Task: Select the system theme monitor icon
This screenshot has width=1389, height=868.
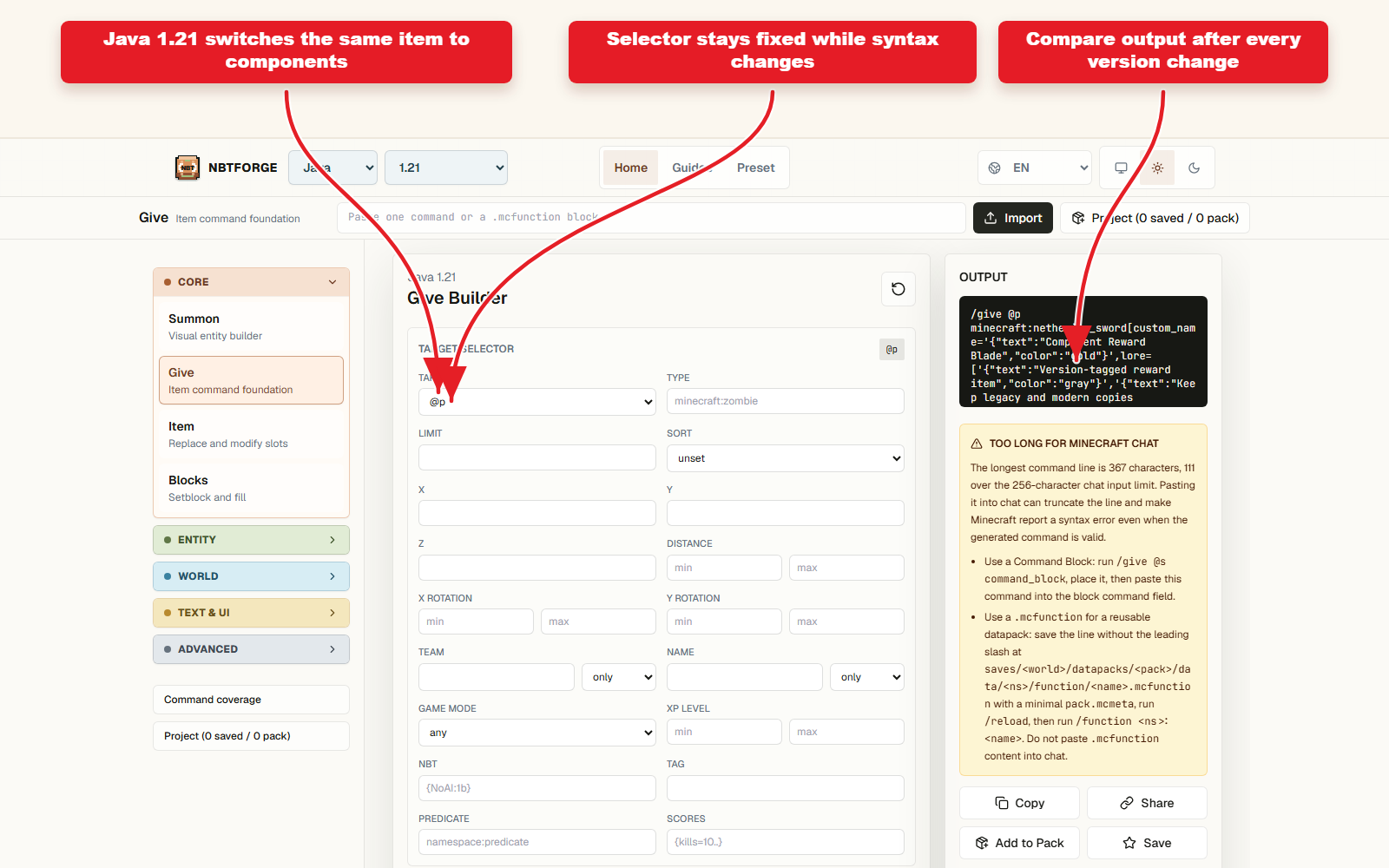Action: click(x=1122, y=168)
